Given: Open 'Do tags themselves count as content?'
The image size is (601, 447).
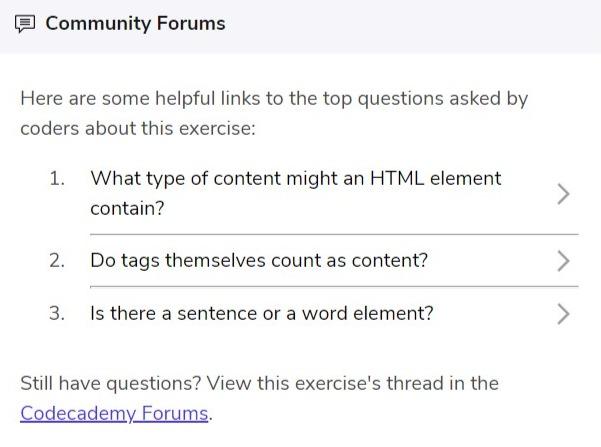Looking at the screenshot, I should tap(259, 261).
